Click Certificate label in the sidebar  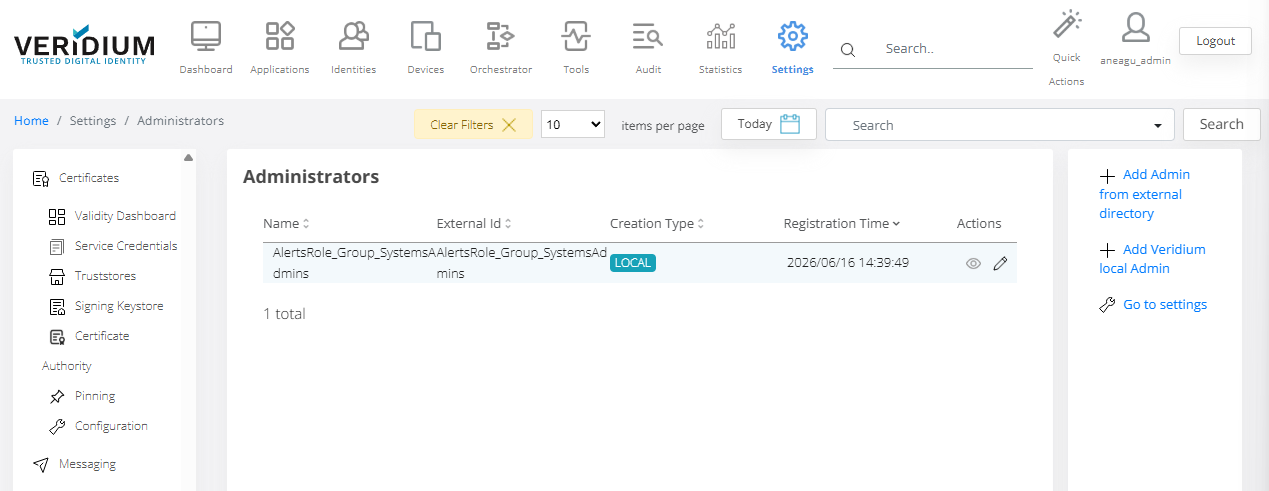tap(102, 336)
